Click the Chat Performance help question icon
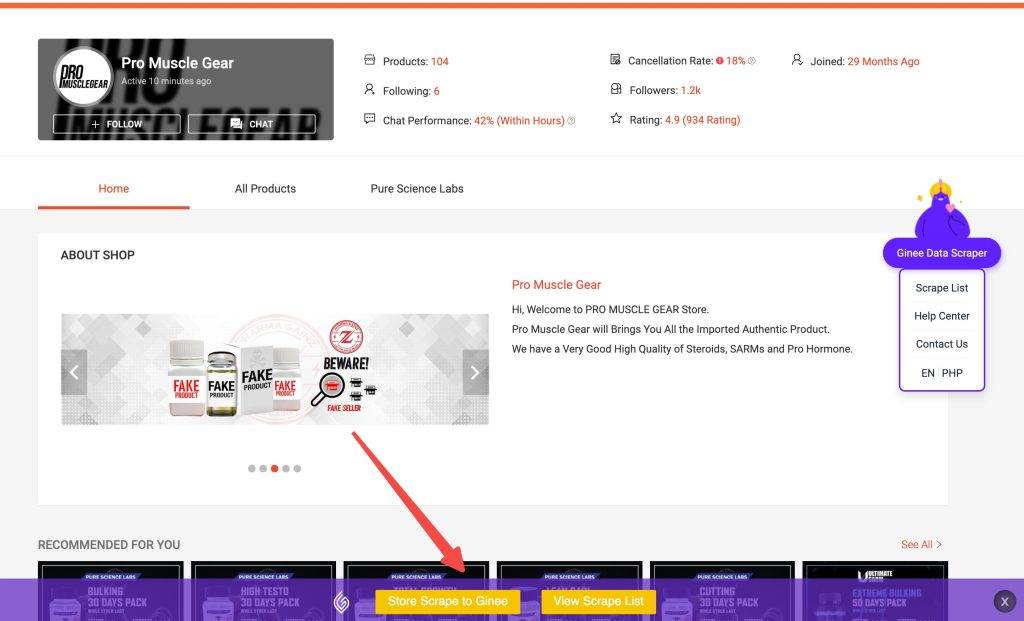 click(x=571, y=121)
